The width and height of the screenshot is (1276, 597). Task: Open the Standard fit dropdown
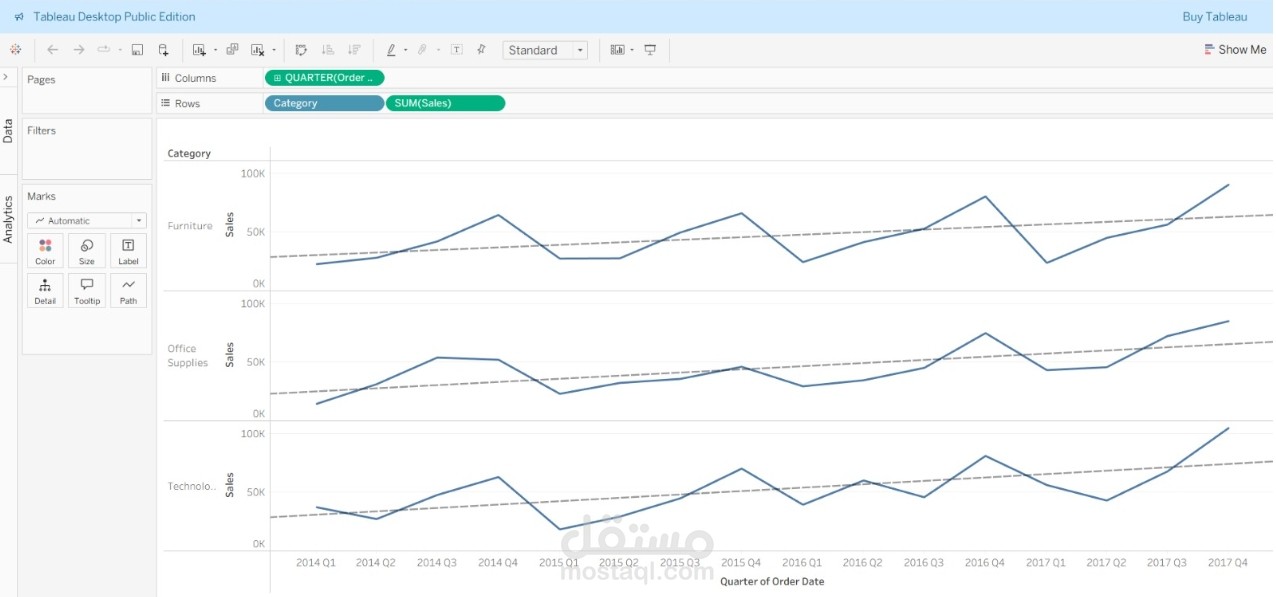tap(545, 50)
